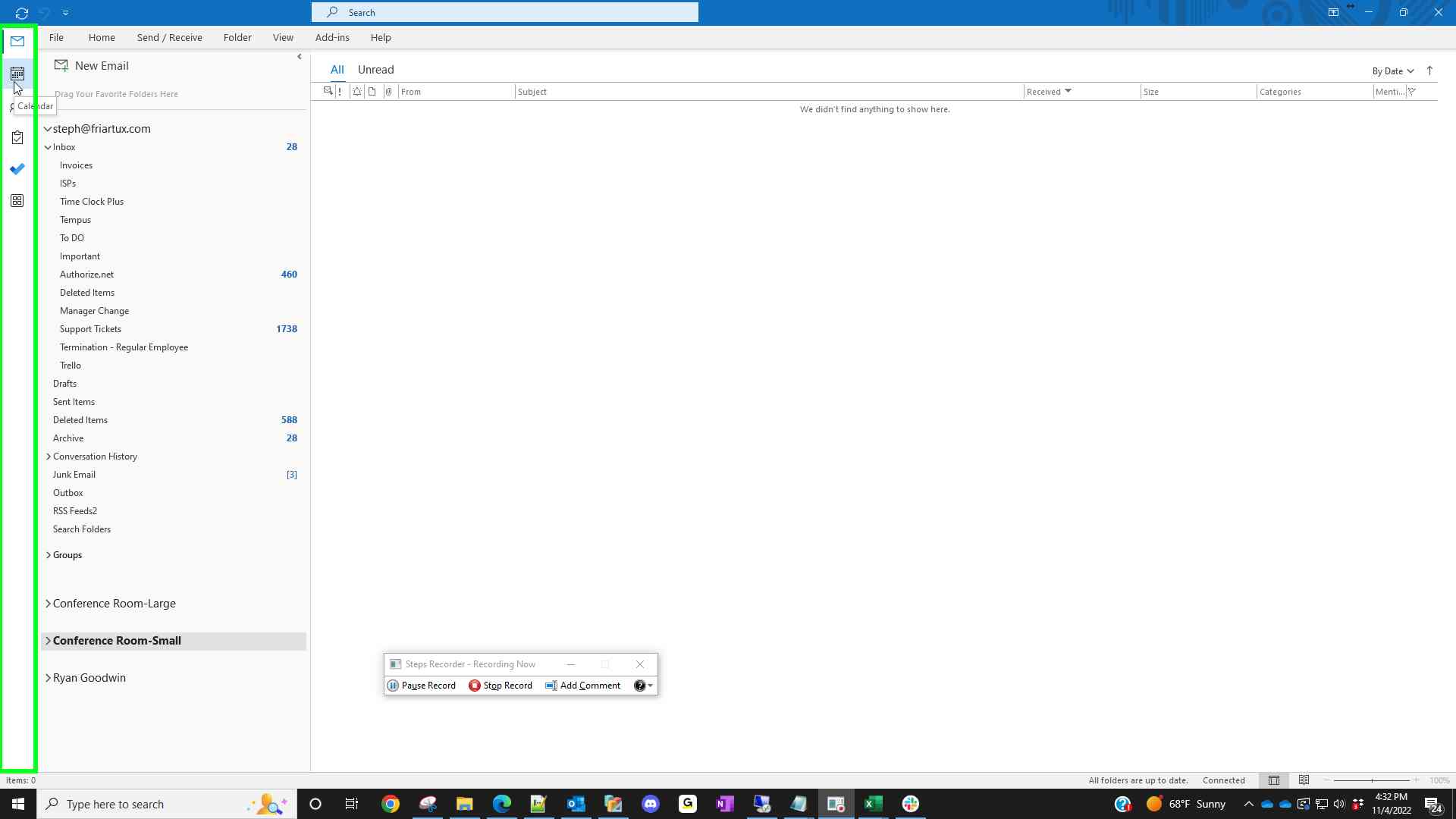This screenshot has width=1456, height=819.
Task: Select Normal view button in status bar
Action: [1274, 780]
